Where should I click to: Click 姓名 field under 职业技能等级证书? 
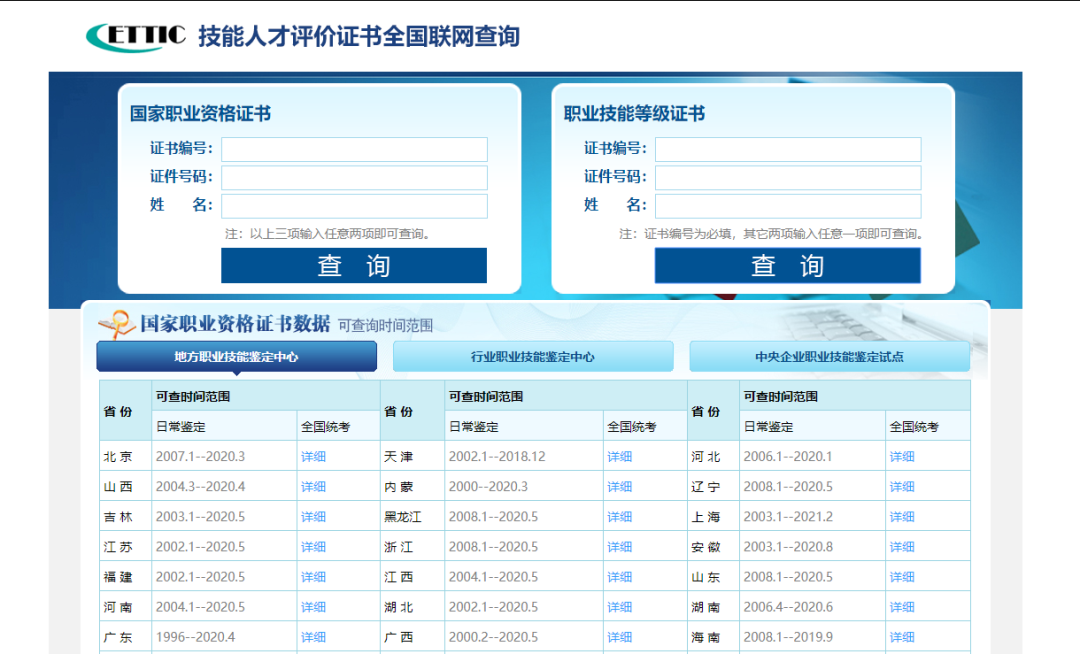(x=788, y=206)
